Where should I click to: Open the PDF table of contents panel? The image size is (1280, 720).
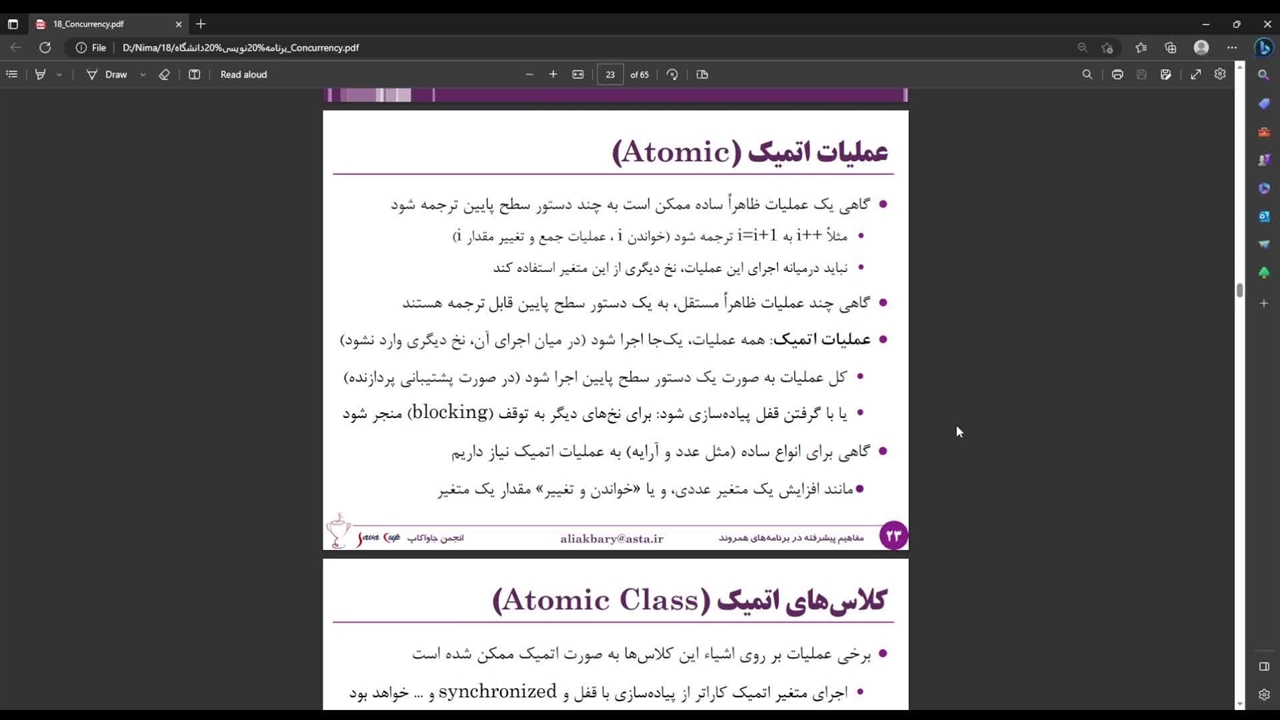12,74
